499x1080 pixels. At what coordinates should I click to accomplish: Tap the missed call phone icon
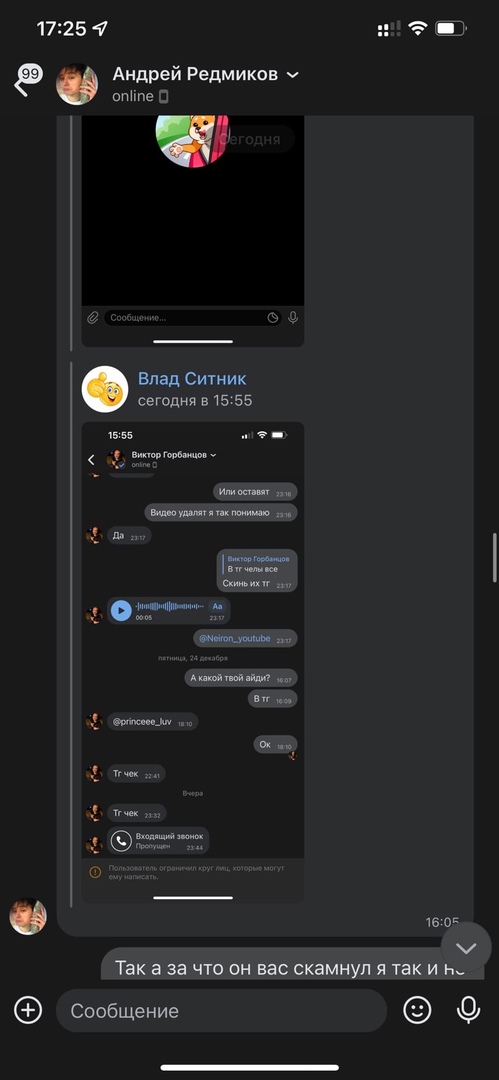pyautogui.click(x=122, y=840)
